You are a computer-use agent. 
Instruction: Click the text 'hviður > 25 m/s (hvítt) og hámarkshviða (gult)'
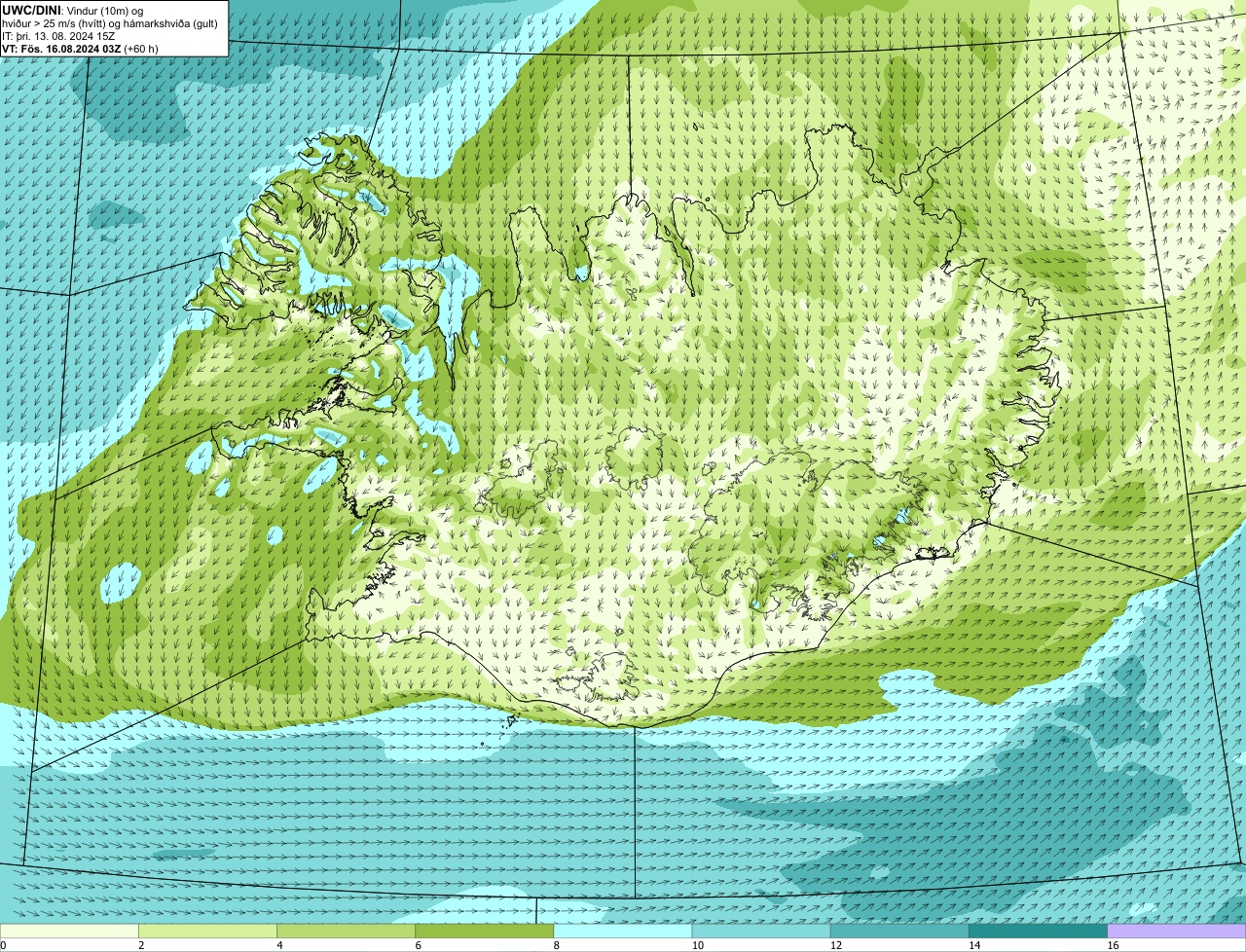[x=110, y=22]
